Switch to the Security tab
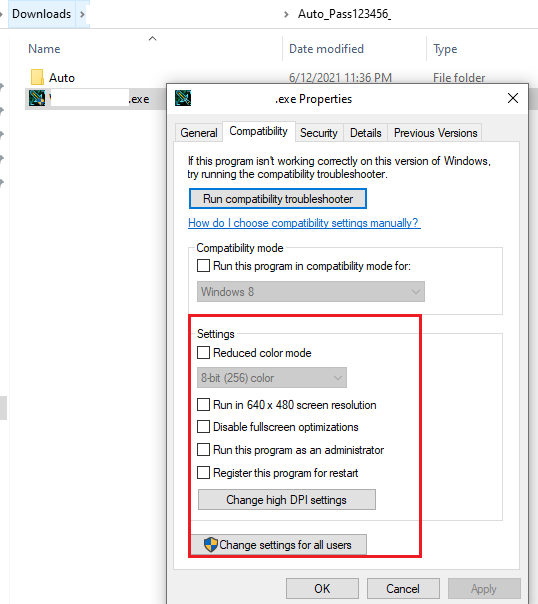Screen dimensions: 538x604 coord(318,133)
